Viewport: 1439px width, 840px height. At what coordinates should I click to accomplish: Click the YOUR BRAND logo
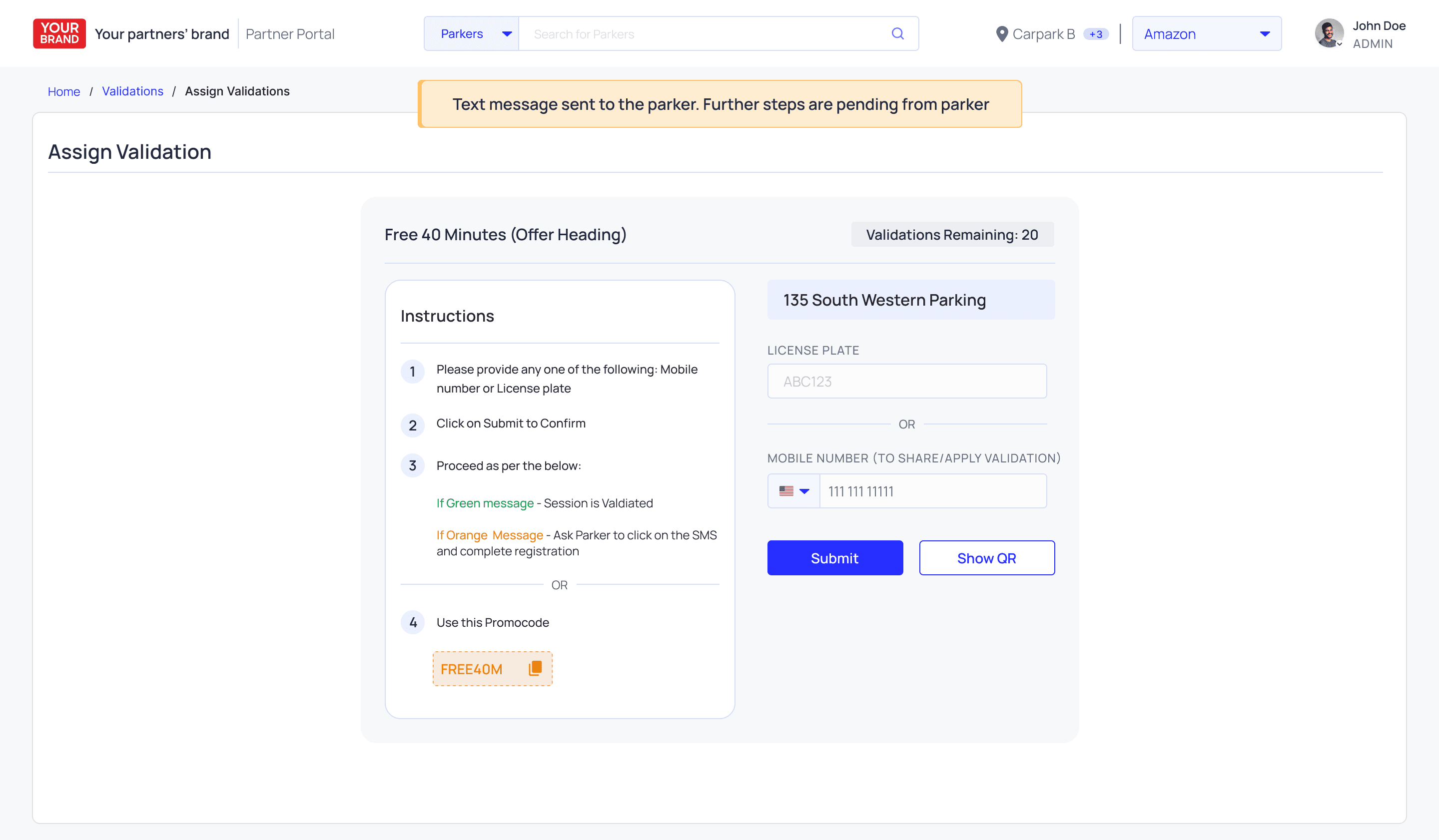click(59, 33)
